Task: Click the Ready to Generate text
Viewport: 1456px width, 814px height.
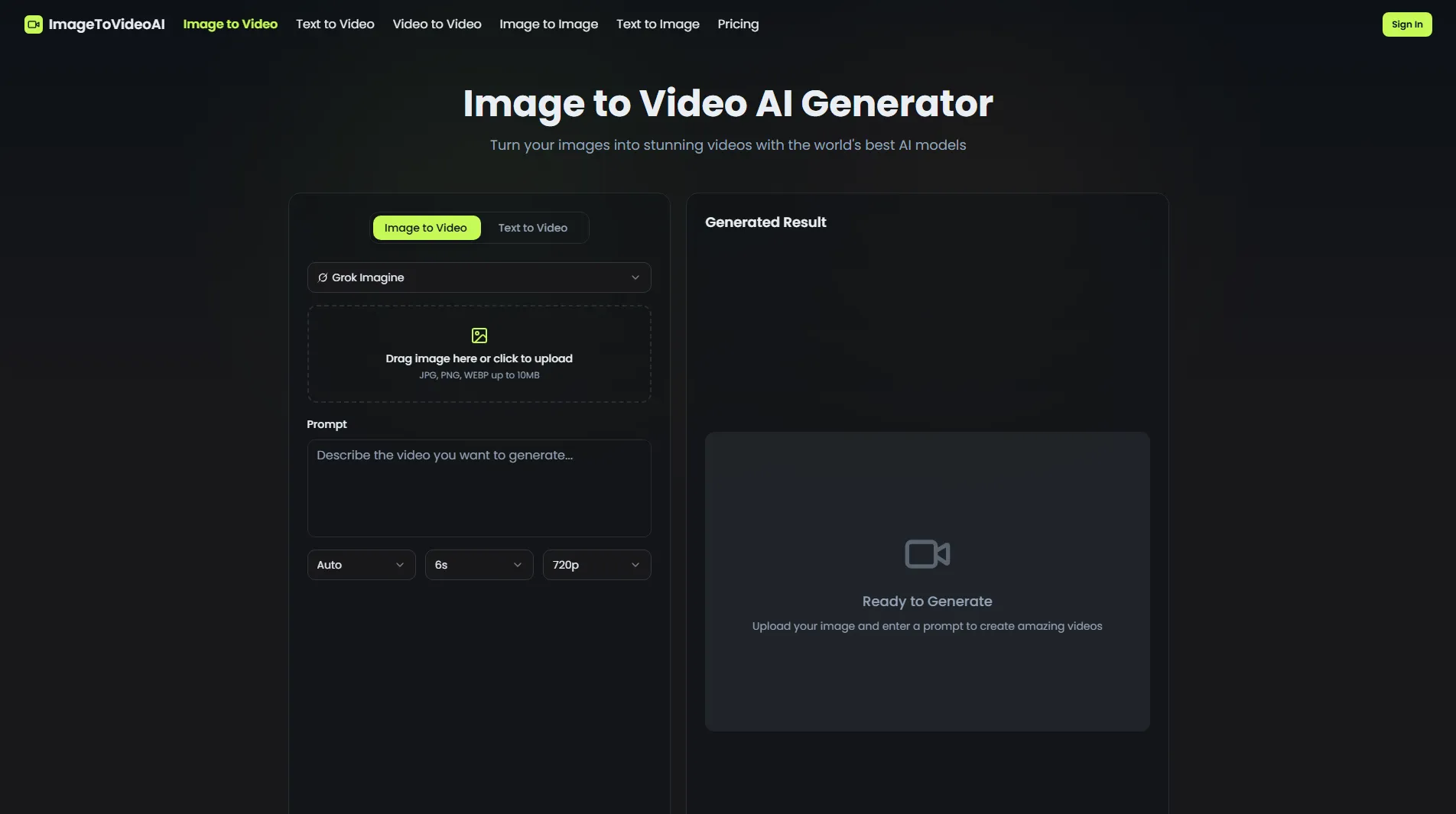Action: click(927, 602)
